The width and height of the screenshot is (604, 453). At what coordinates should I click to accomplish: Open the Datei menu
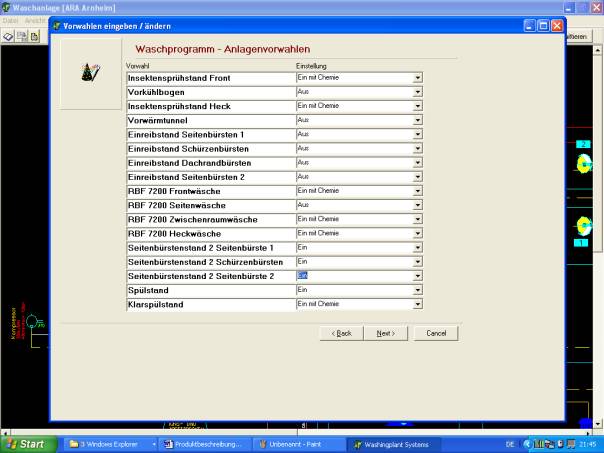click(x=8, y=20)
